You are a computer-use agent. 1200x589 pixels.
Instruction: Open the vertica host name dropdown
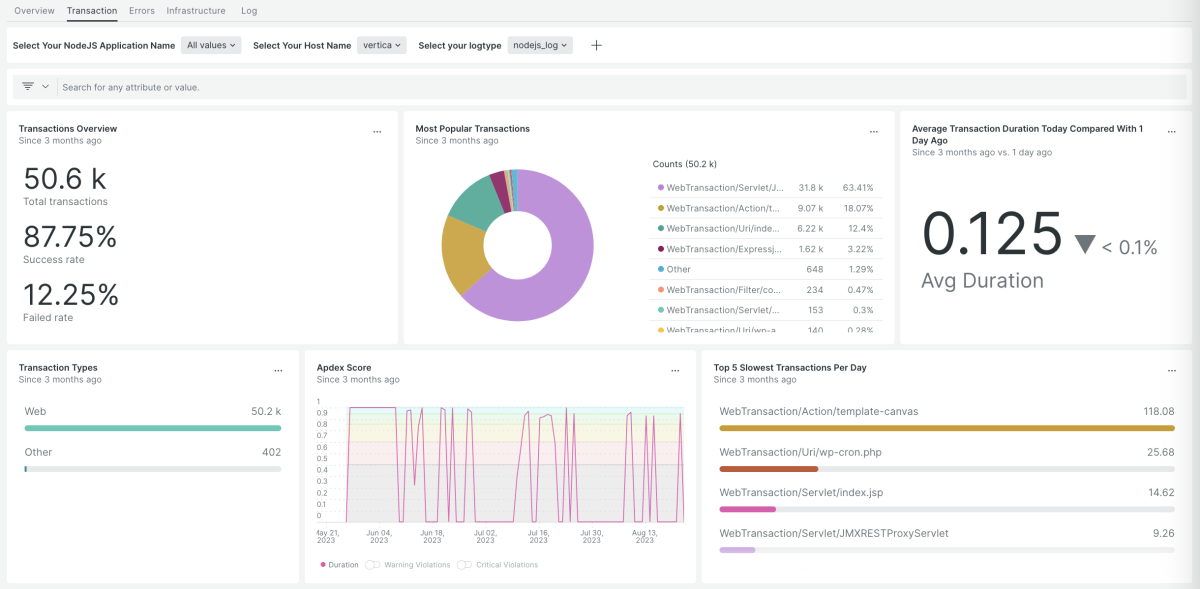coord(381,45)
